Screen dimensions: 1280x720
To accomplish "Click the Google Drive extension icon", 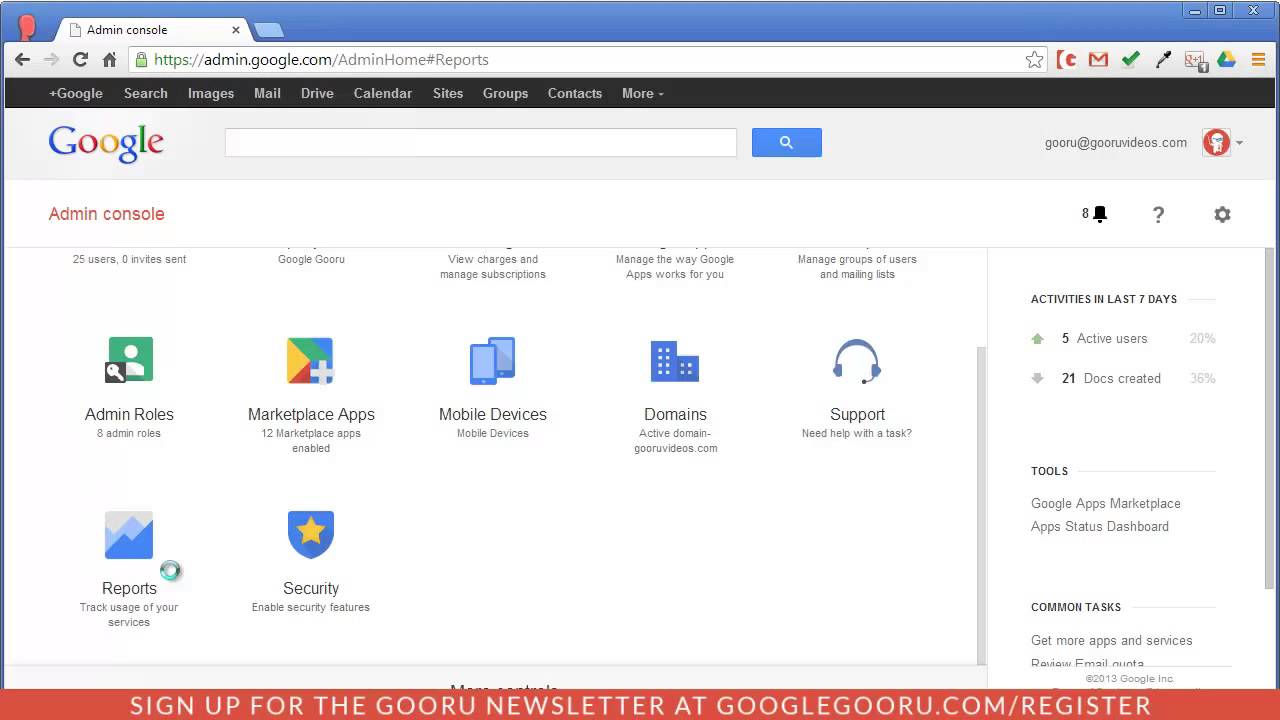I will [x=1227, y=60].
